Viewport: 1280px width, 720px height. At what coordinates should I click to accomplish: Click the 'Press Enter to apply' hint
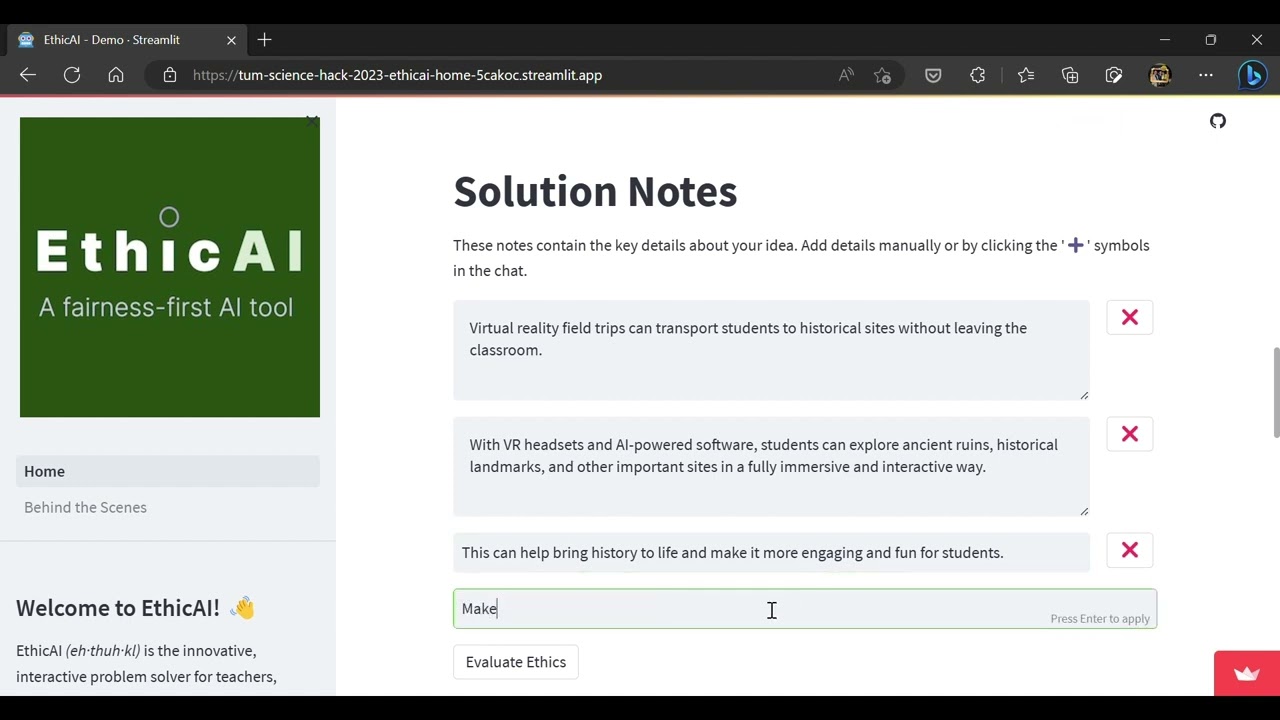click(x=1100, y=619)
